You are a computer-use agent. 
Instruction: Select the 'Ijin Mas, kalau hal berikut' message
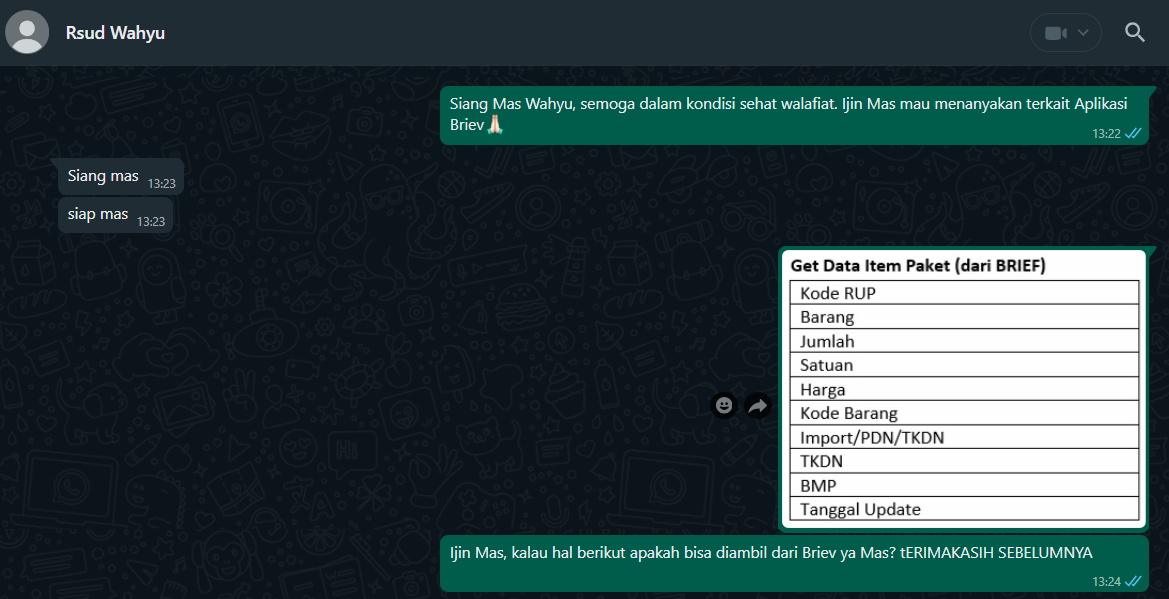[x=794, y=563]
